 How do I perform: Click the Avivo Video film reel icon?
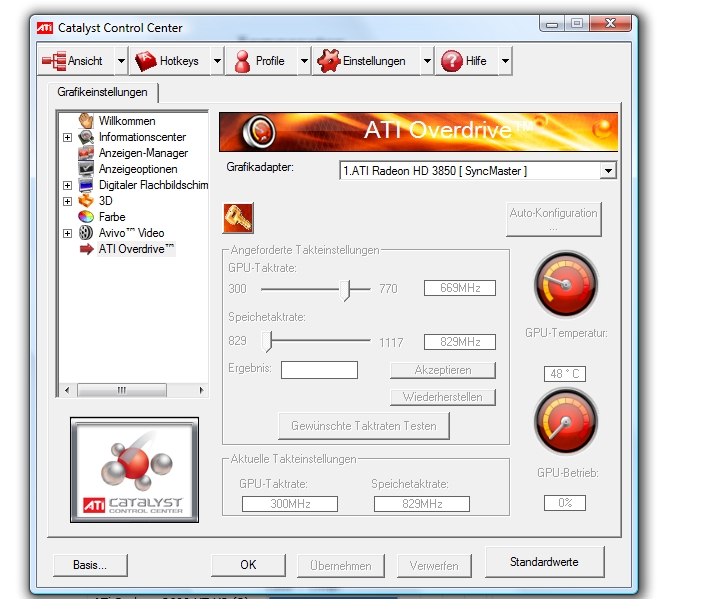pyautogui.click(x=86, y=233)
